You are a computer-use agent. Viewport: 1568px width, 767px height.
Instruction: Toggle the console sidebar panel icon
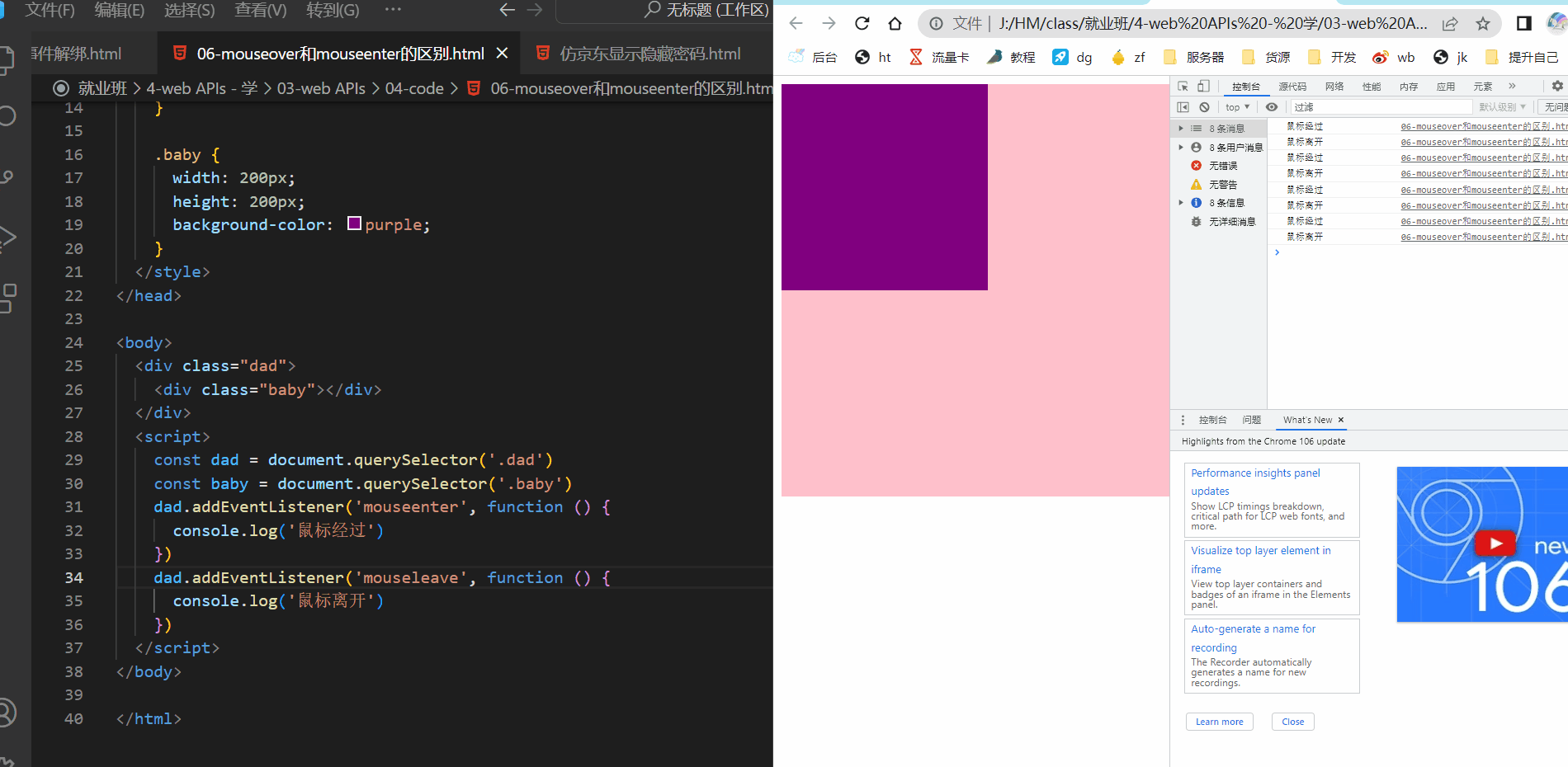coord(1183,107)
